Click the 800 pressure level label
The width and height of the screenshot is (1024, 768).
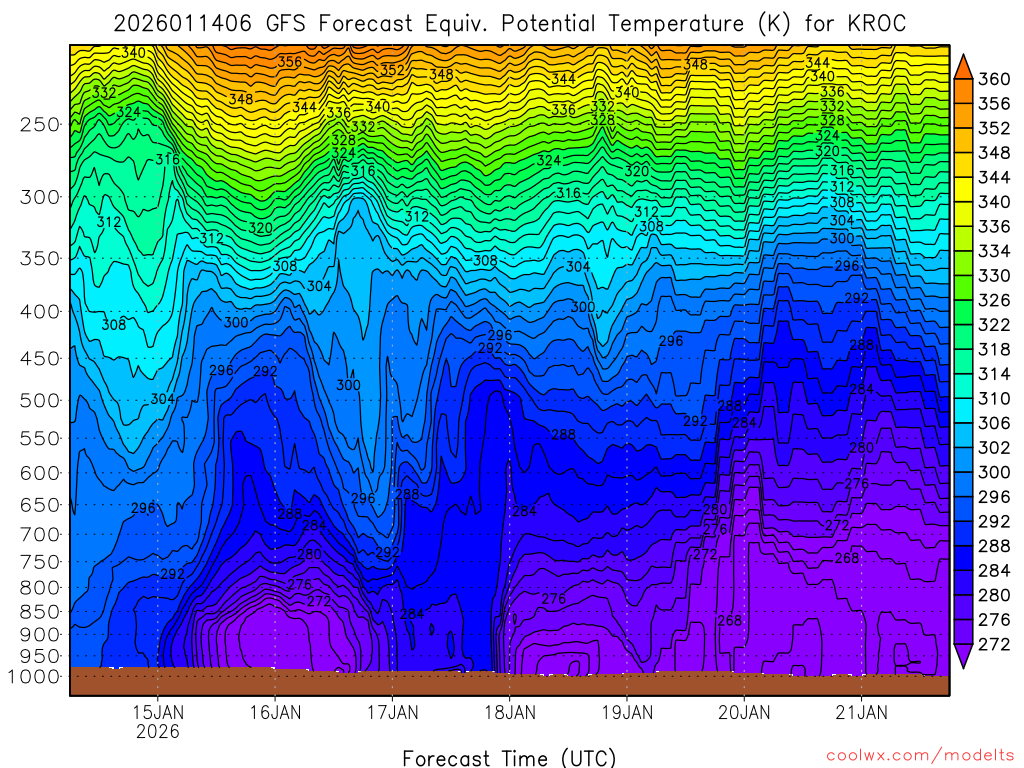[x=40, y=588]
